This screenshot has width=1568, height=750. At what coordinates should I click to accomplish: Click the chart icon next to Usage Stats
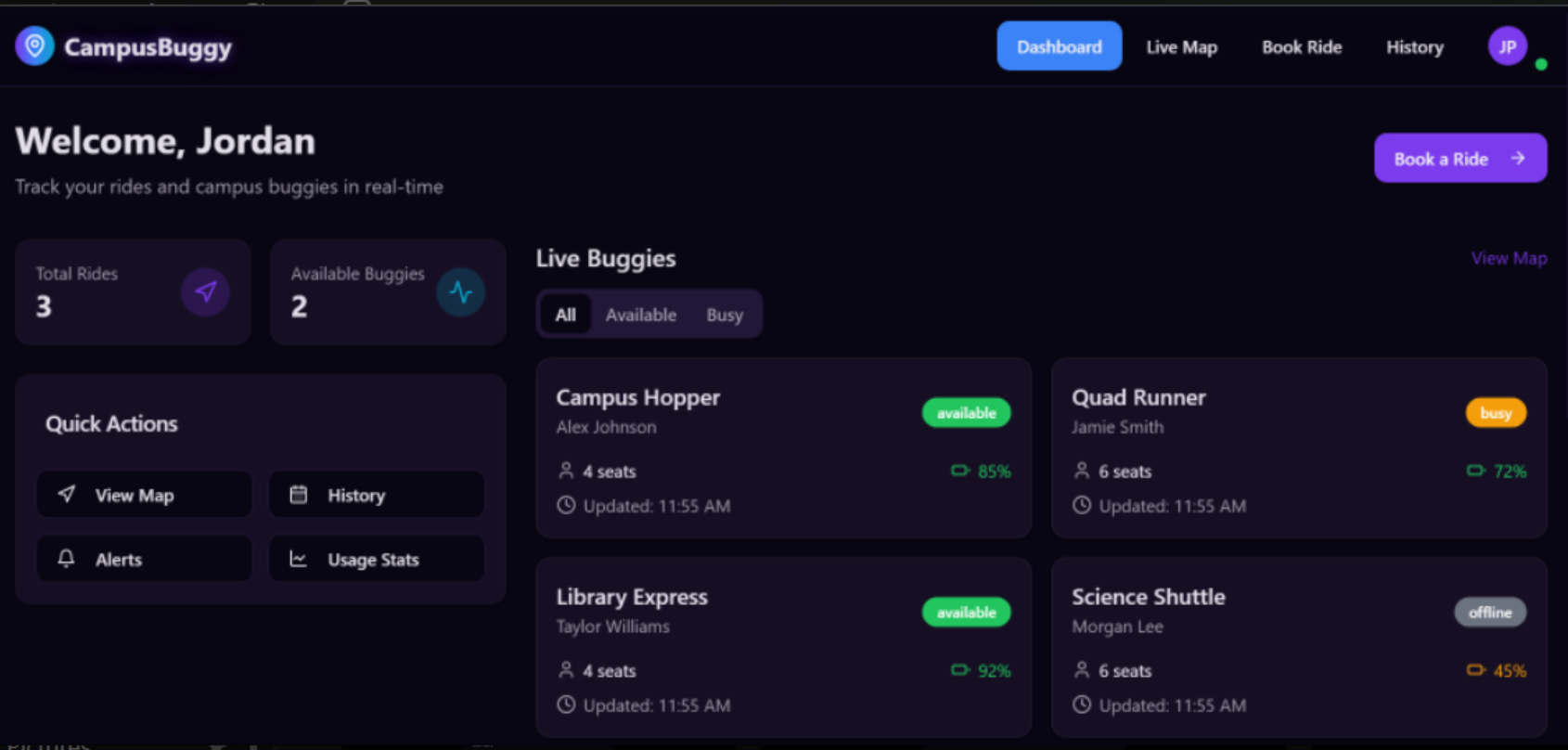pyautogui.click(x=298, y=559)
